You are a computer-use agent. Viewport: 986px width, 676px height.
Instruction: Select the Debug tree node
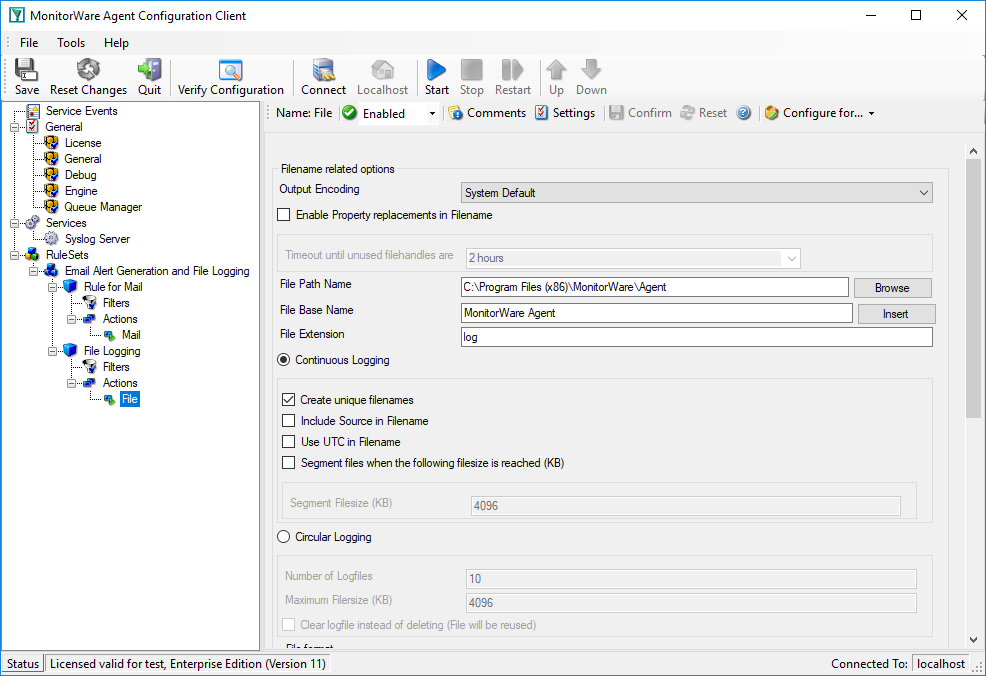80,175
